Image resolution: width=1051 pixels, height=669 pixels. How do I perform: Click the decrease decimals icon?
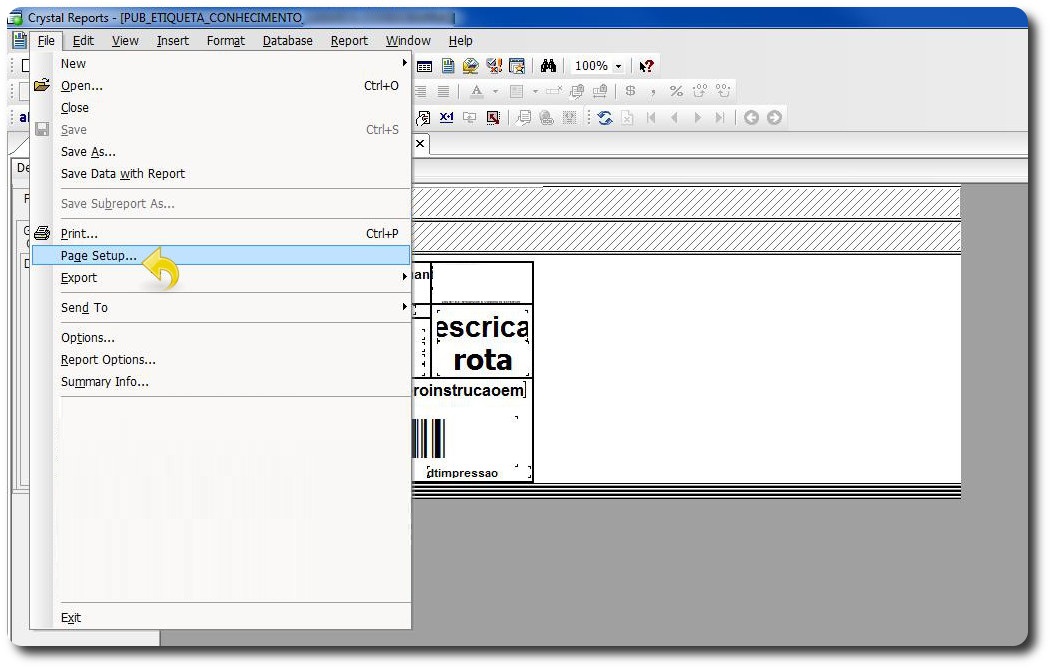tap(723, 91)
